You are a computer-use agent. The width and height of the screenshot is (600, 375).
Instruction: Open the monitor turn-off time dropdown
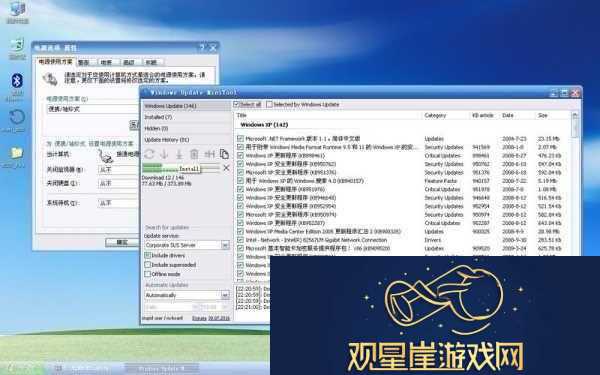pos(119,170)
